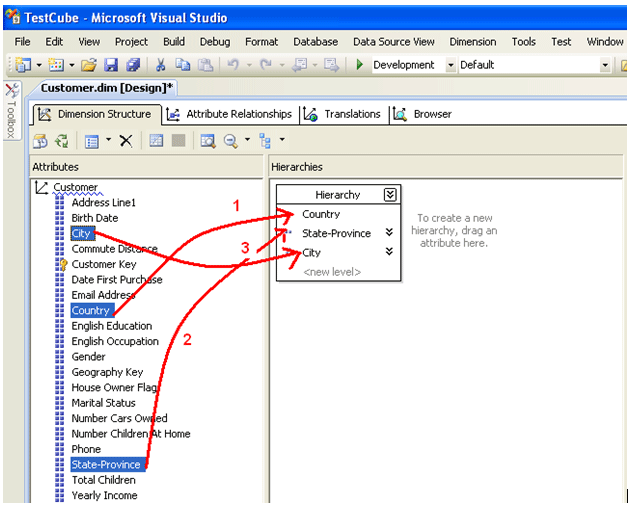Click the <new level> placeholder in Hierarchy
This screenshot has height=510, width=628.
[332, 272]
